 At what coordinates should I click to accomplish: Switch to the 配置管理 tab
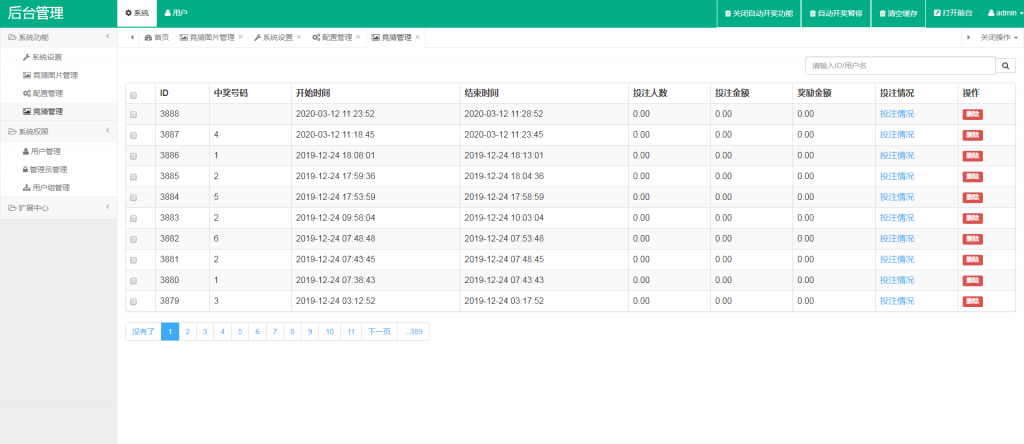tap(332, 38)
